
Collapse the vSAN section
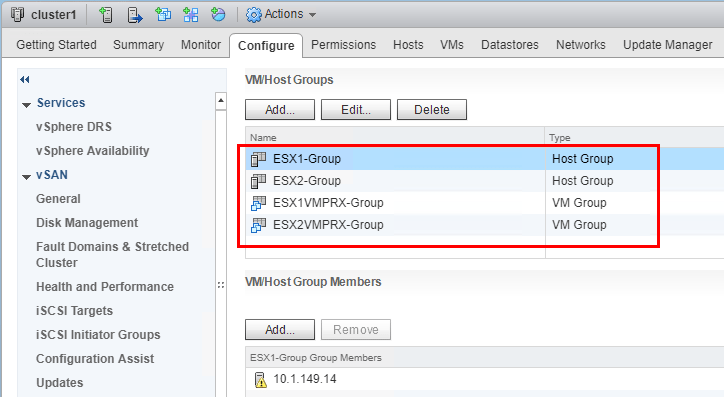pos(26,177)
